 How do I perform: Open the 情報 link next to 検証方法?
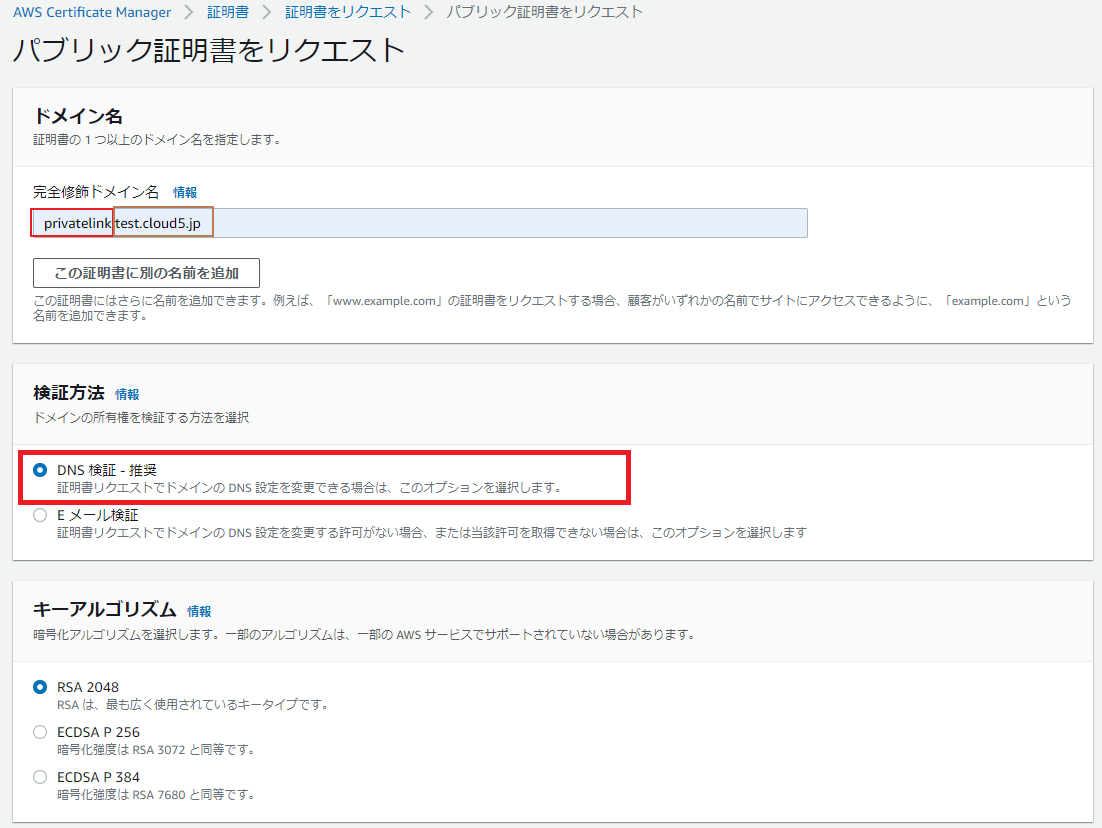click(x=127, y=394)
